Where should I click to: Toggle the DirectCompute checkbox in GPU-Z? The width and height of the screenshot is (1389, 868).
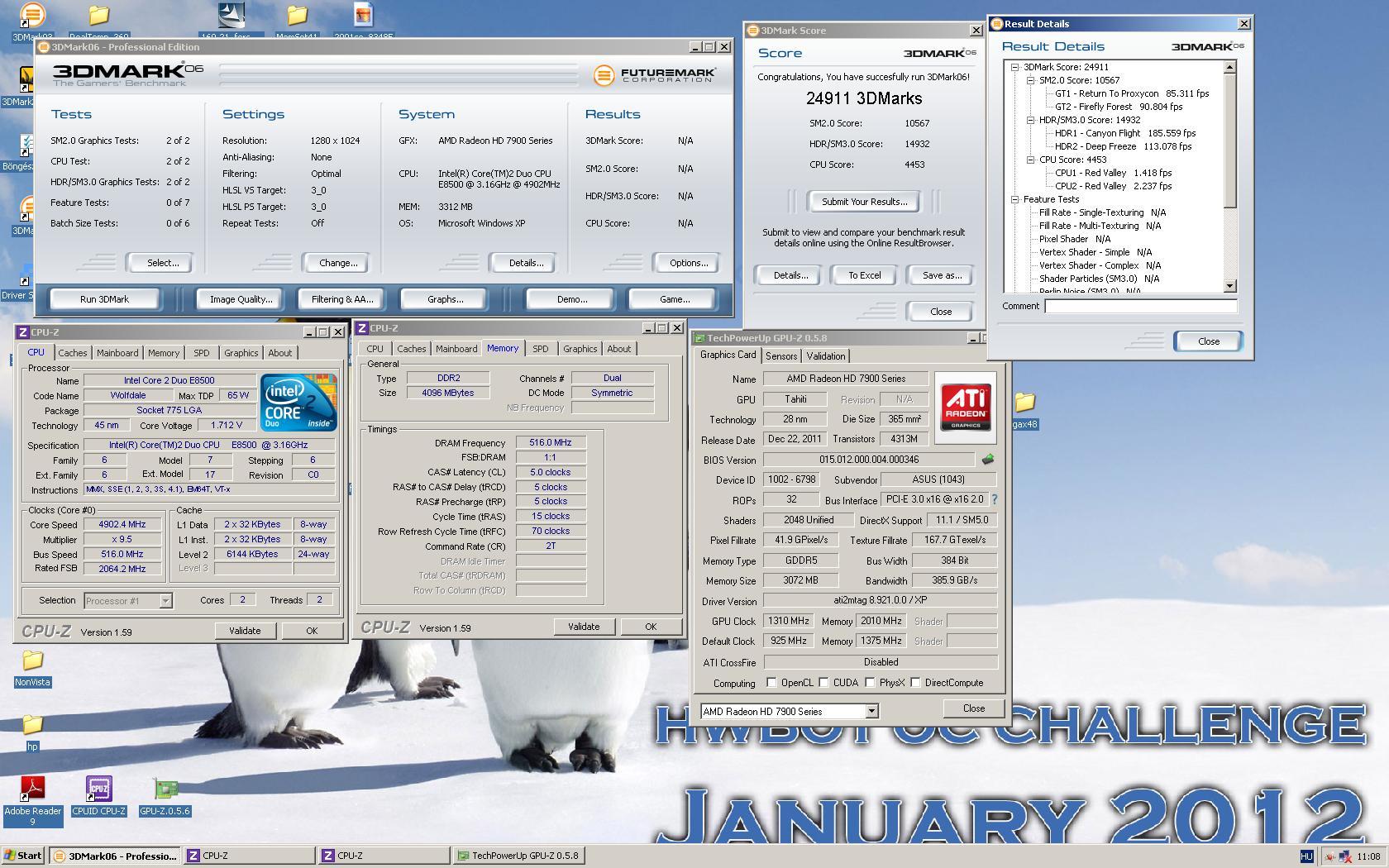[x=915, y=683]
